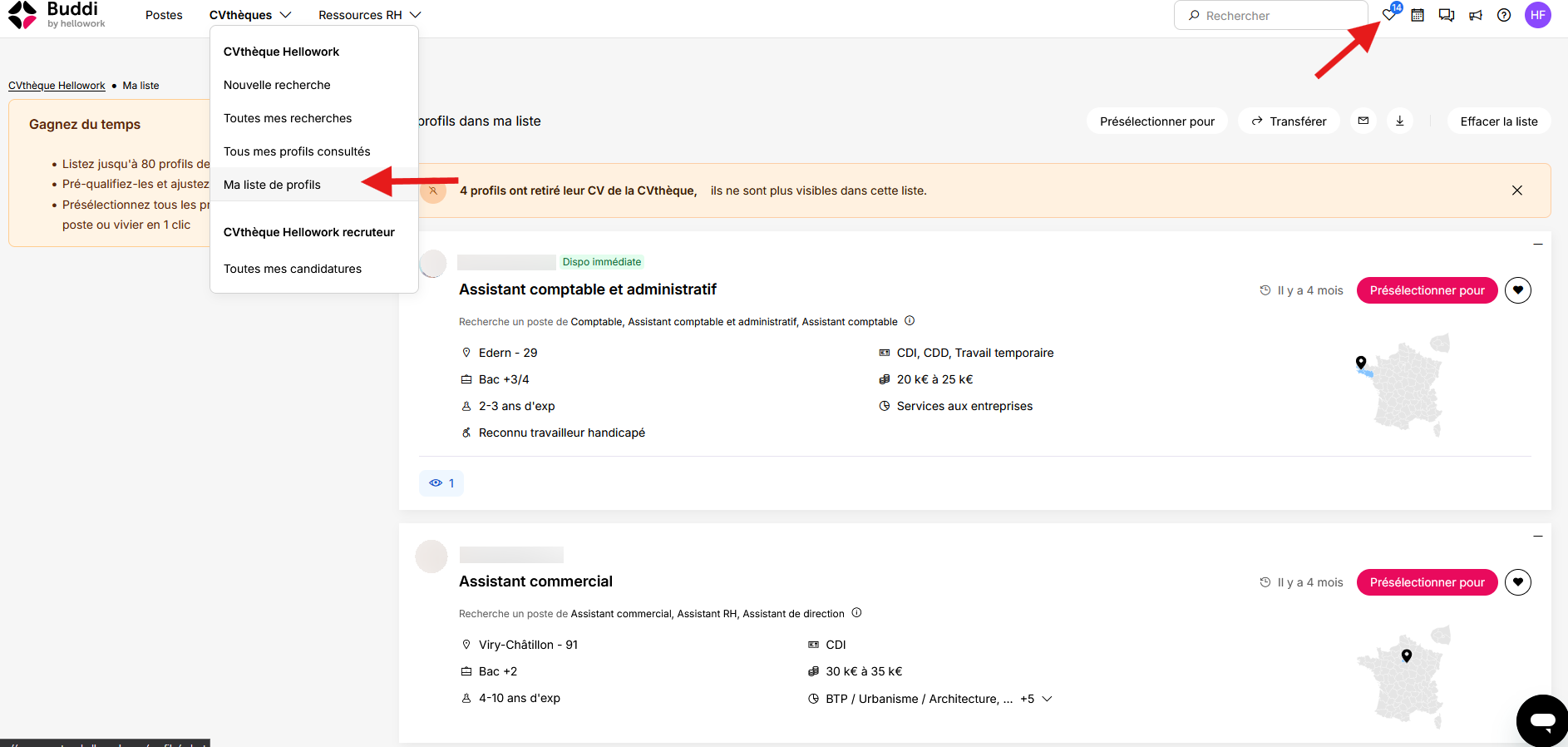Screen dimensions: 1568x747
Task: Click Effacer la liste button
Action: (x=1499, y=121)
